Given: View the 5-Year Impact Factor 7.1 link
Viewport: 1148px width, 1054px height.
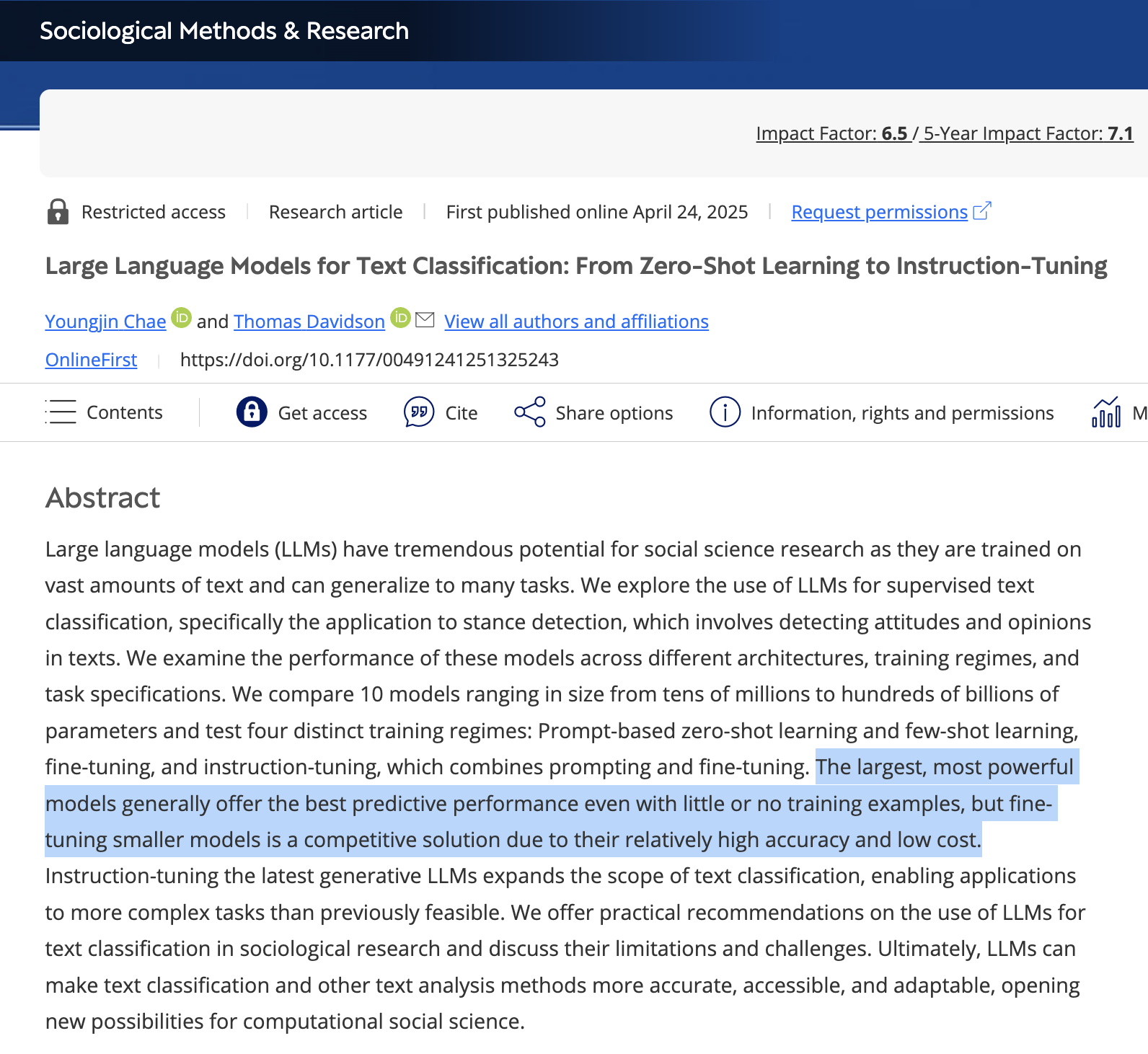Looking at the screenshot, I should [1028, 133].
